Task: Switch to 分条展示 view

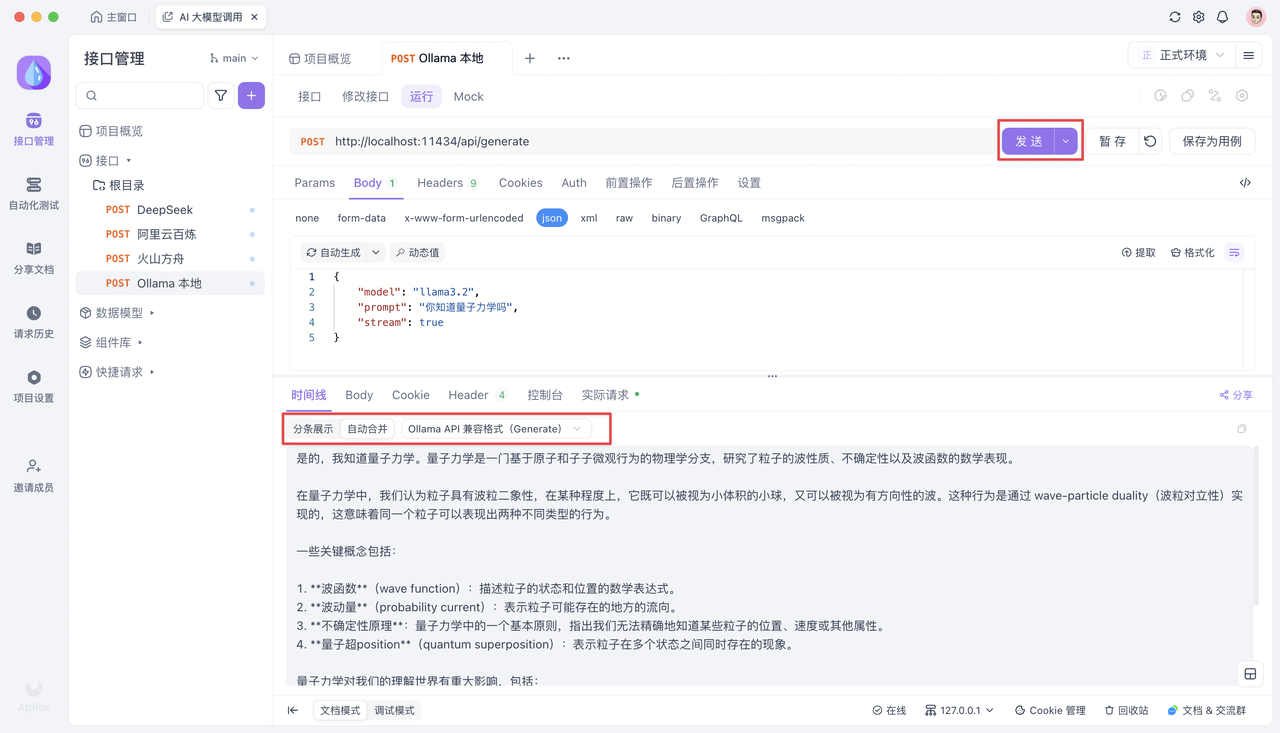Action: tap(313, 429)
